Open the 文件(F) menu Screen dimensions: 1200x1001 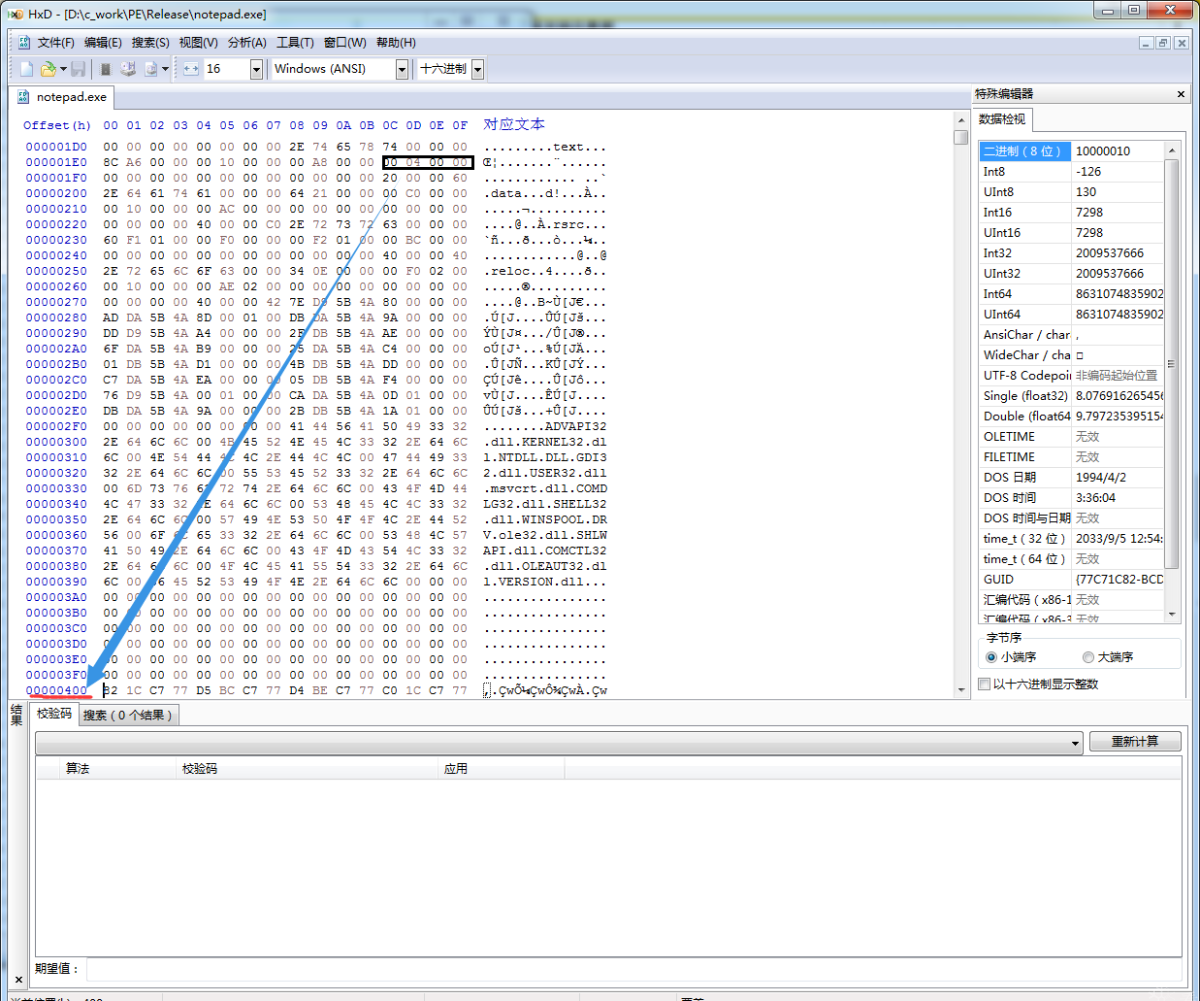click(56, 42)
